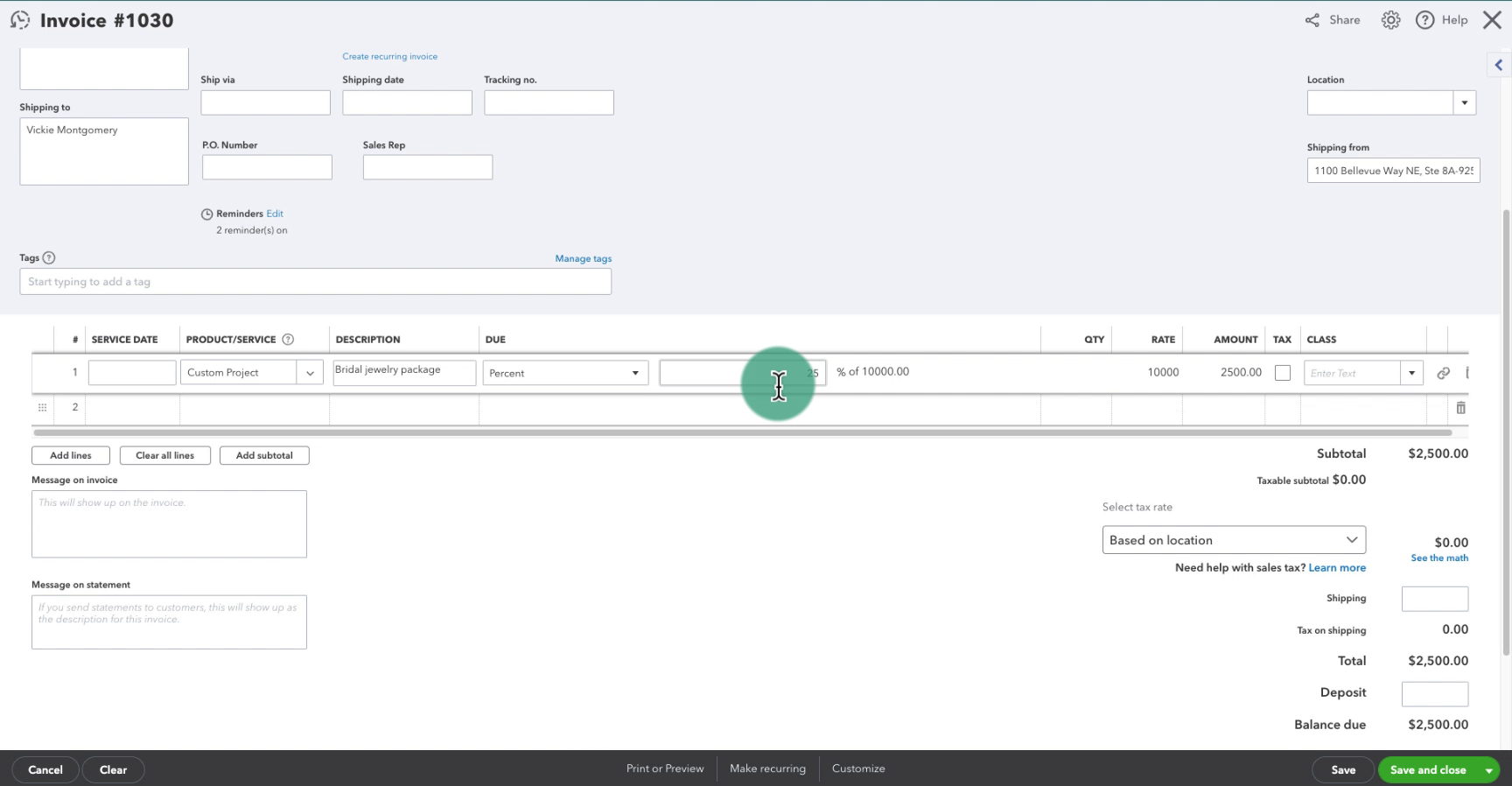Click the empty line 2 row
This screenshot has height=786, width=1512.
[750, 409]
